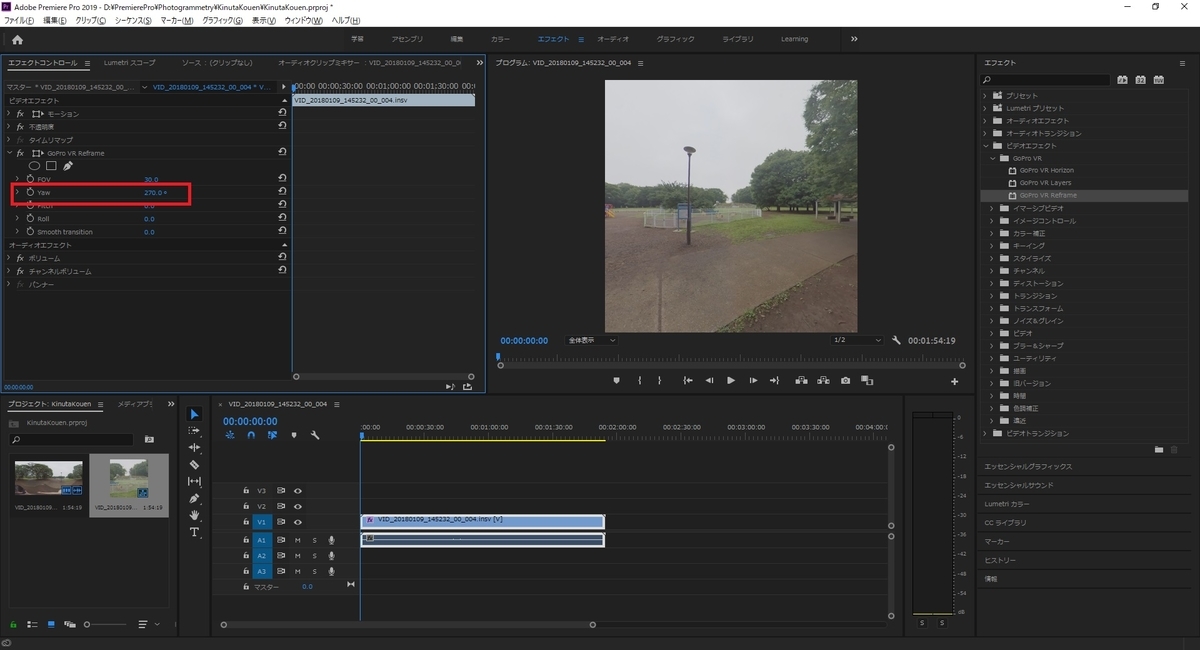Select the Selection tool arrow
The image size is (1200, 650).
[x=195, y=414]
